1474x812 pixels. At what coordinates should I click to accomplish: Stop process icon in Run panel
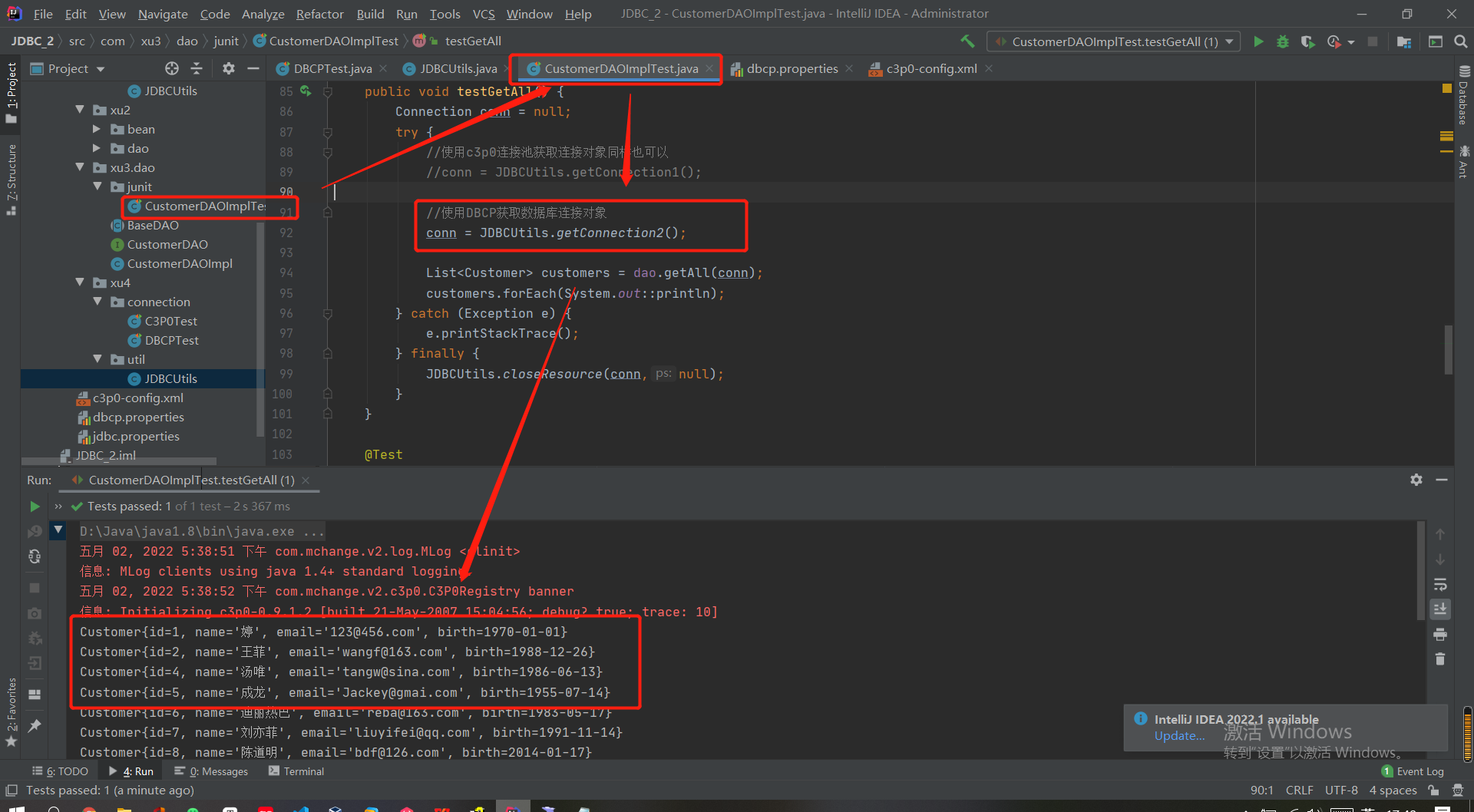pos(35,587)
